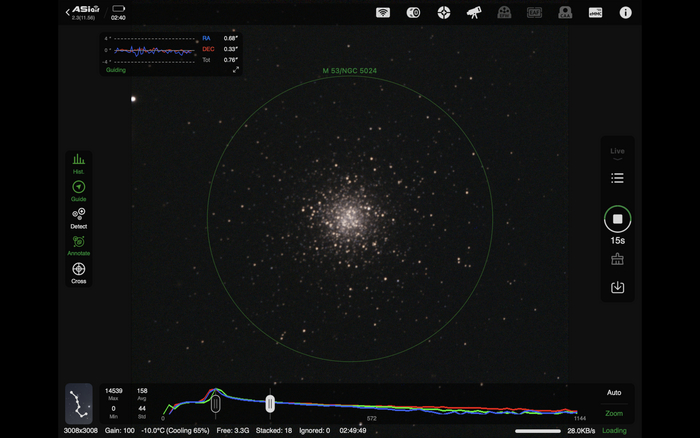Click the Tot error value 0.76"
The image size is (700, 438).
tap(231, 59)
